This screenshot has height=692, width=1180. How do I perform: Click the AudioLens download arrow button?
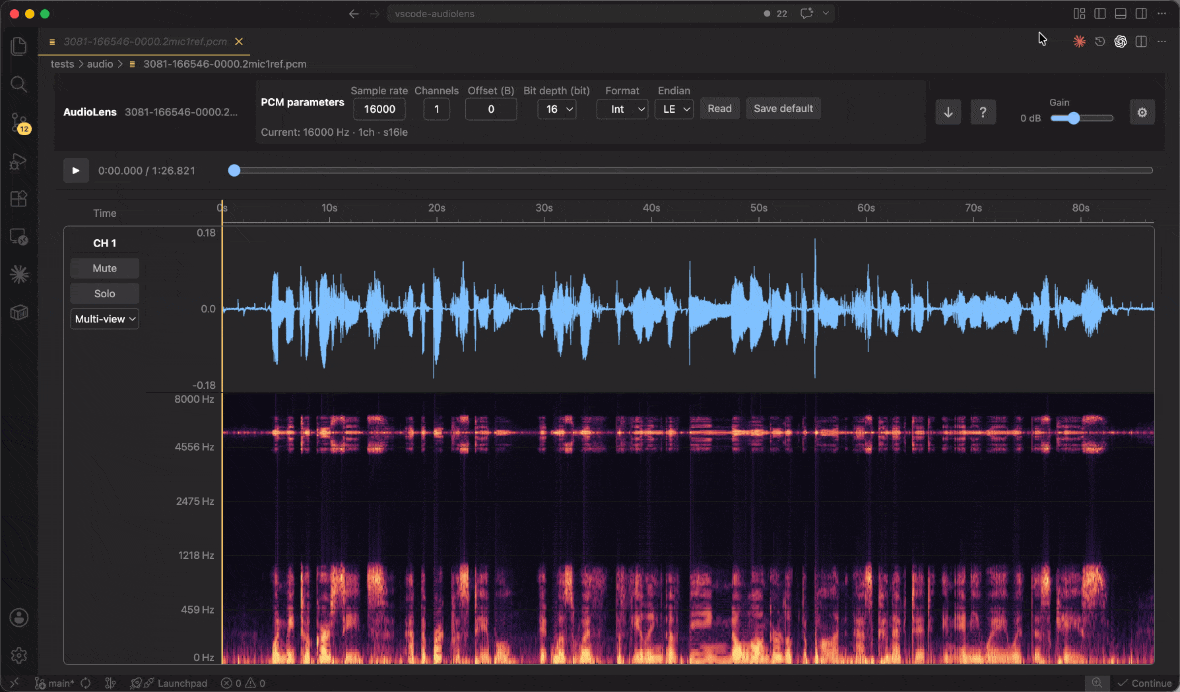[x=947, y=112]
